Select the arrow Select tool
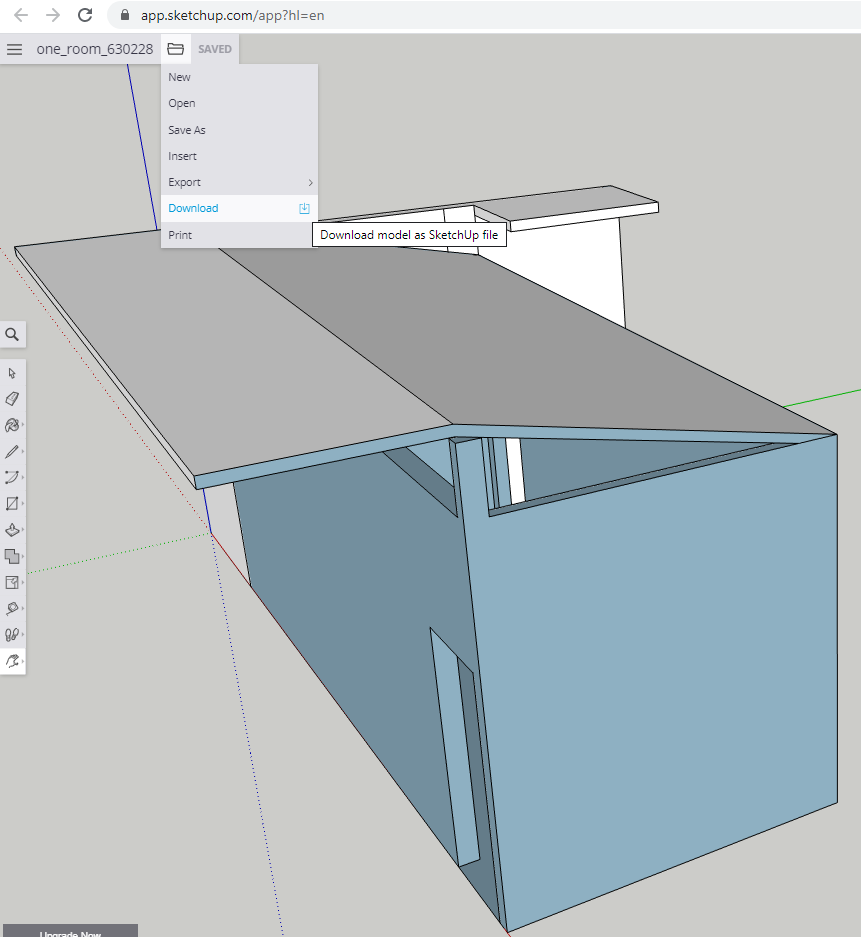Viewport: 861px width, 937px height. [x=12, y=373]
